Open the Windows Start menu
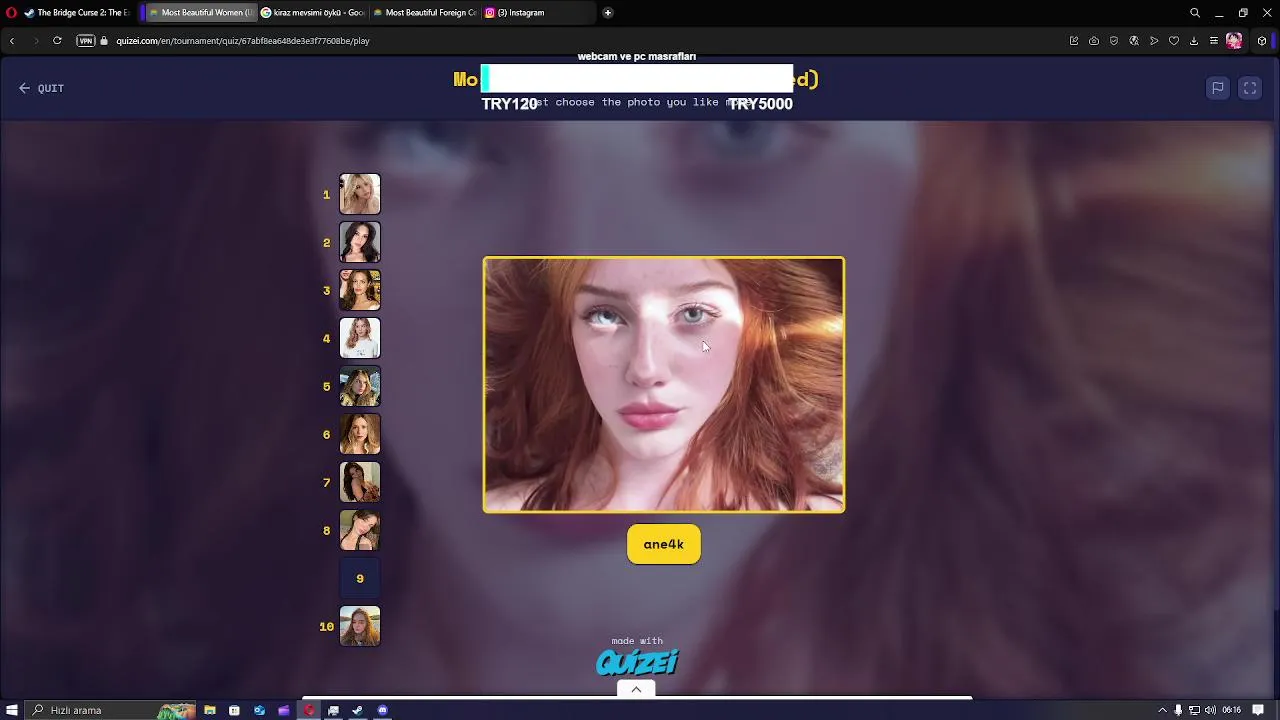The image size is (1280, 720). point(12,710)
